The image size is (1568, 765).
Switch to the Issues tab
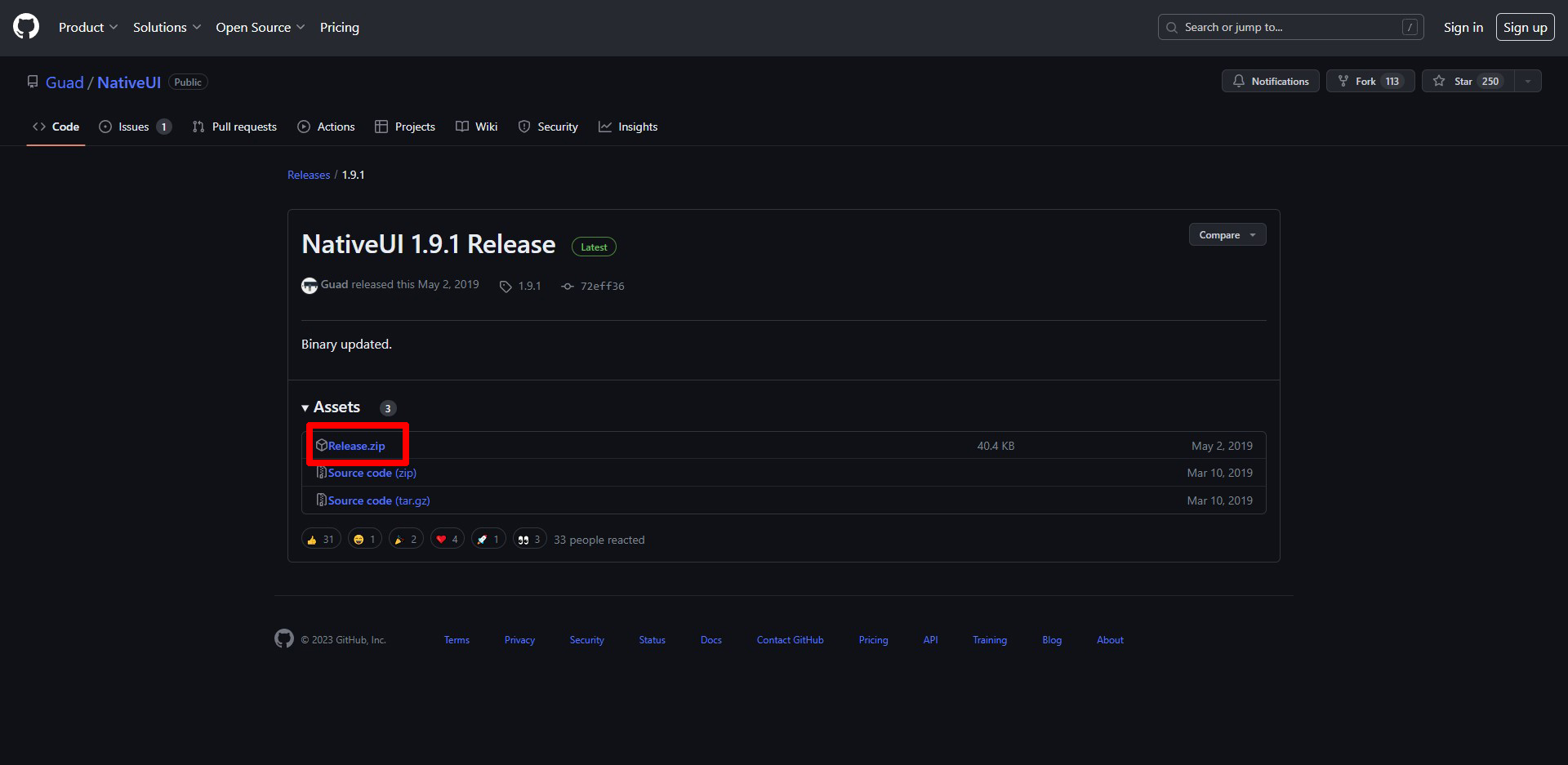[134, 127]
